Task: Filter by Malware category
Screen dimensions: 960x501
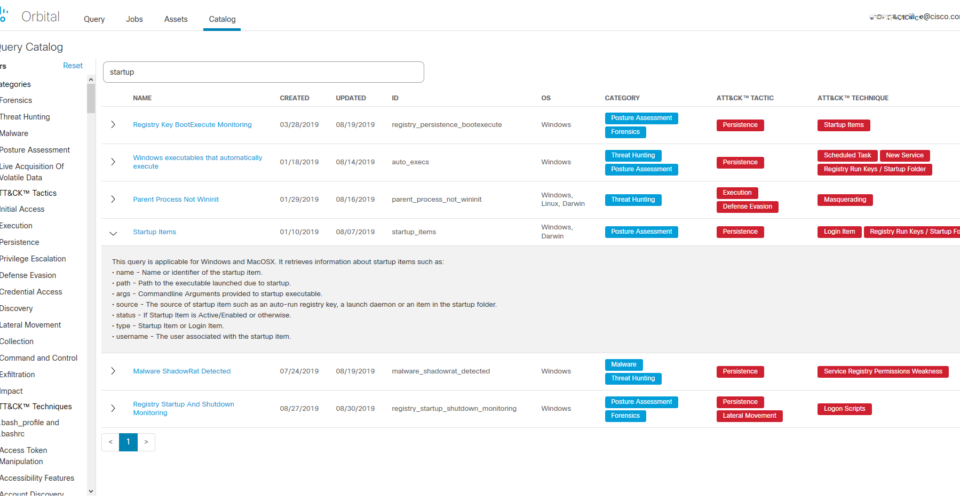Action: 14,134
